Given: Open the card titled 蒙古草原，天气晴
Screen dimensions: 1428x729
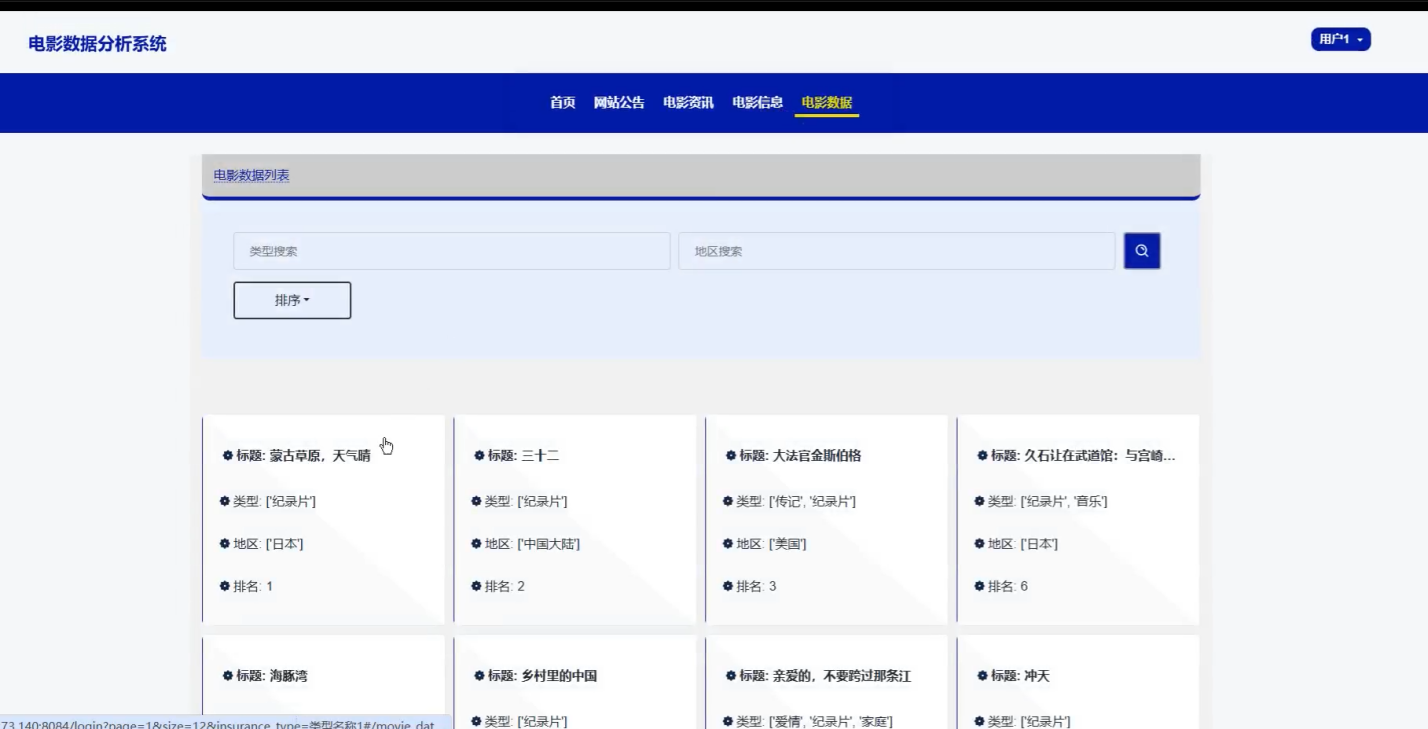Looking at the screenshot, I should [323, 520].
